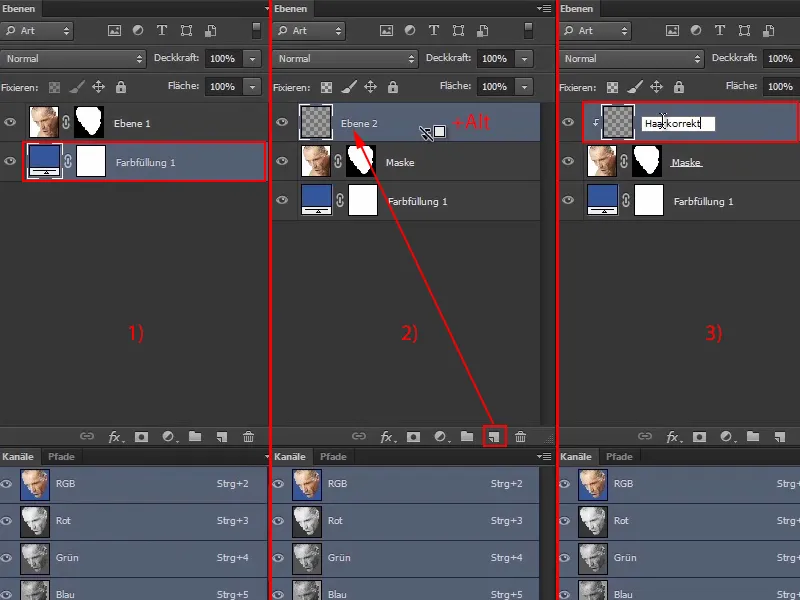Link layers icon in left Ebenen panel
The width and height of the screenshot is (800, 600).
pyautogui.click(x=87, y=436)
